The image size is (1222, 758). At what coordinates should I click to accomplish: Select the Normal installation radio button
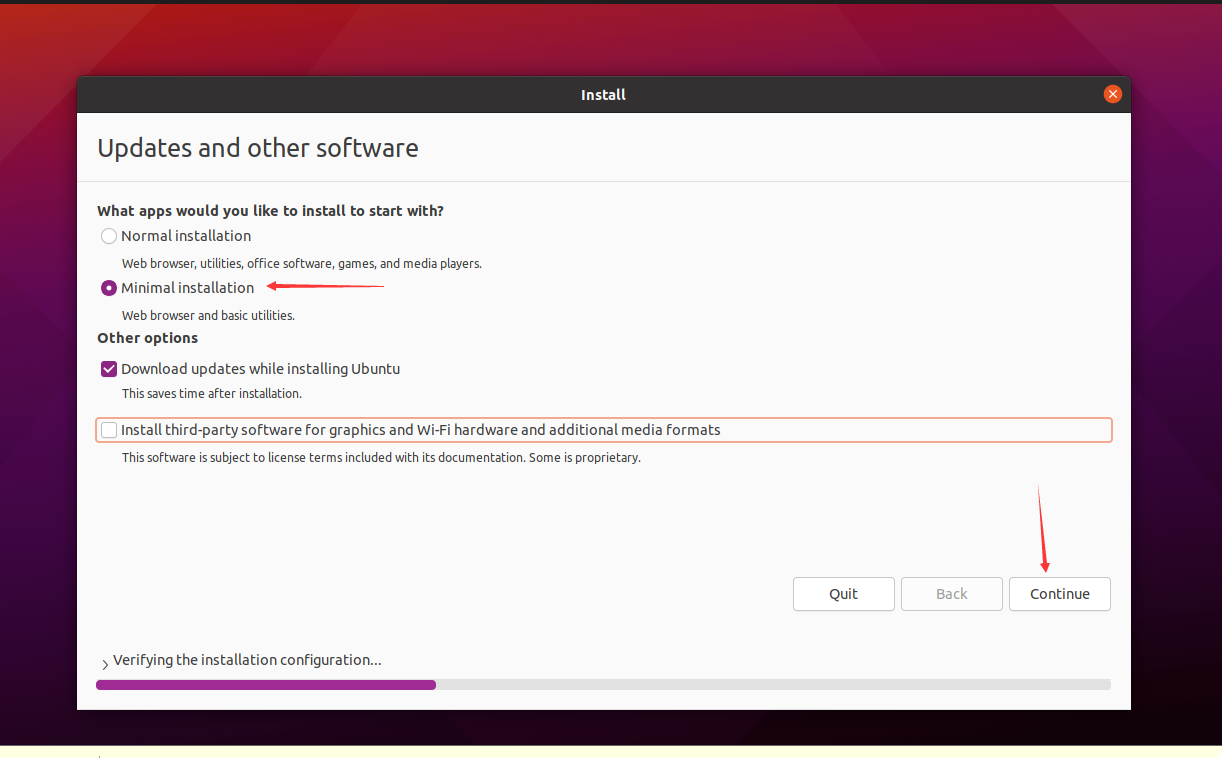coord(109,237)
